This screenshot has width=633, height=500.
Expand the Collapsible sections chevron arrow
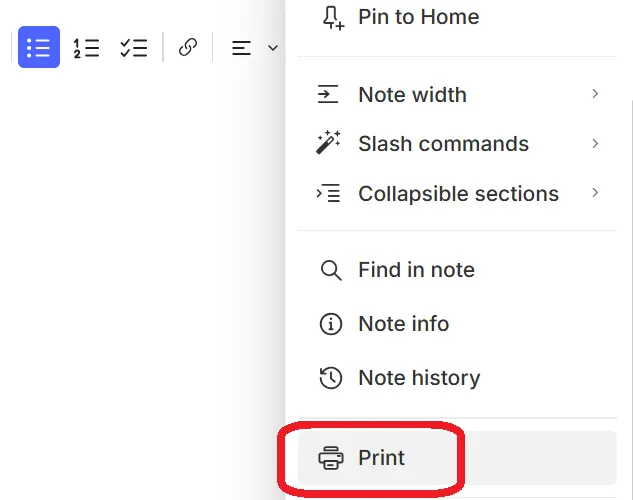point(595,193)
